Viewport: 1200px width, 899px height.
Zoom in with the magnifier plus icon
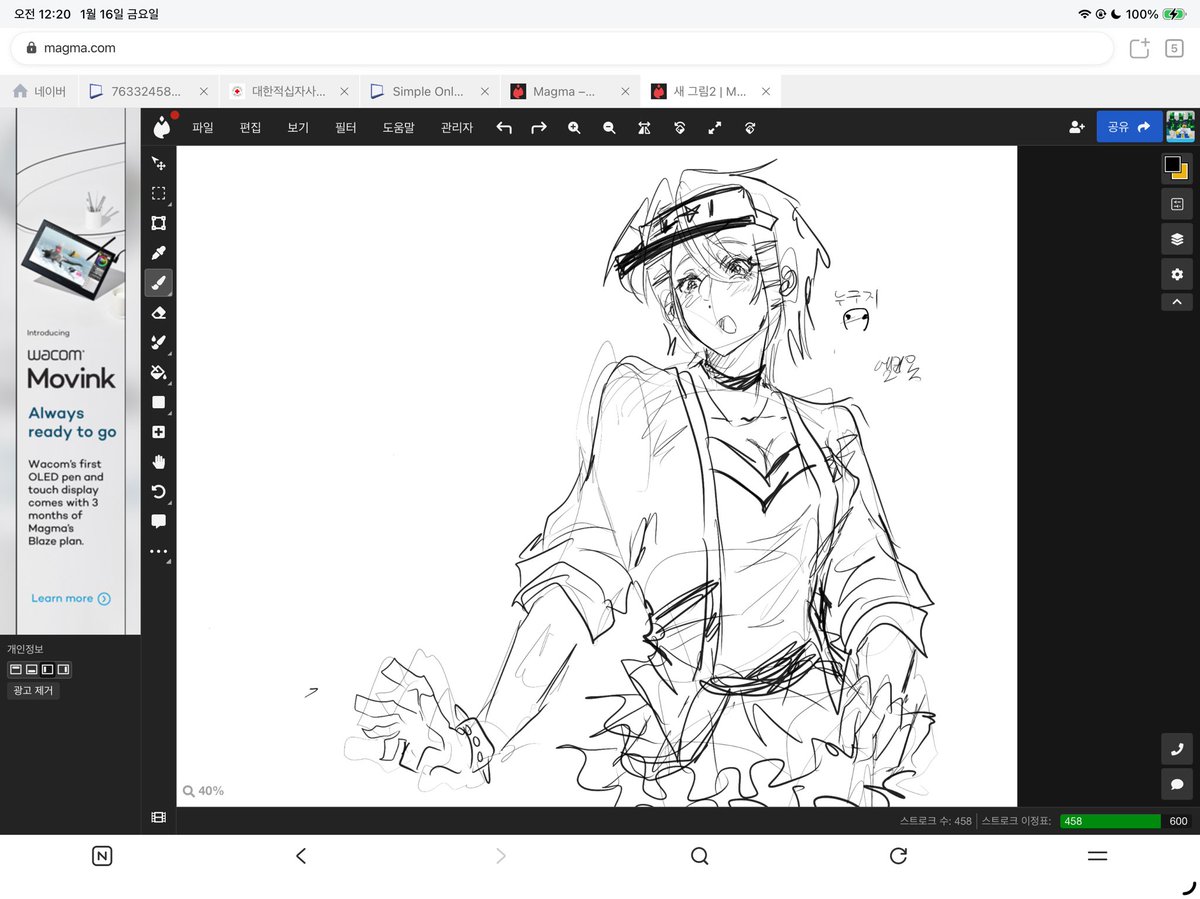click(574, 128)
